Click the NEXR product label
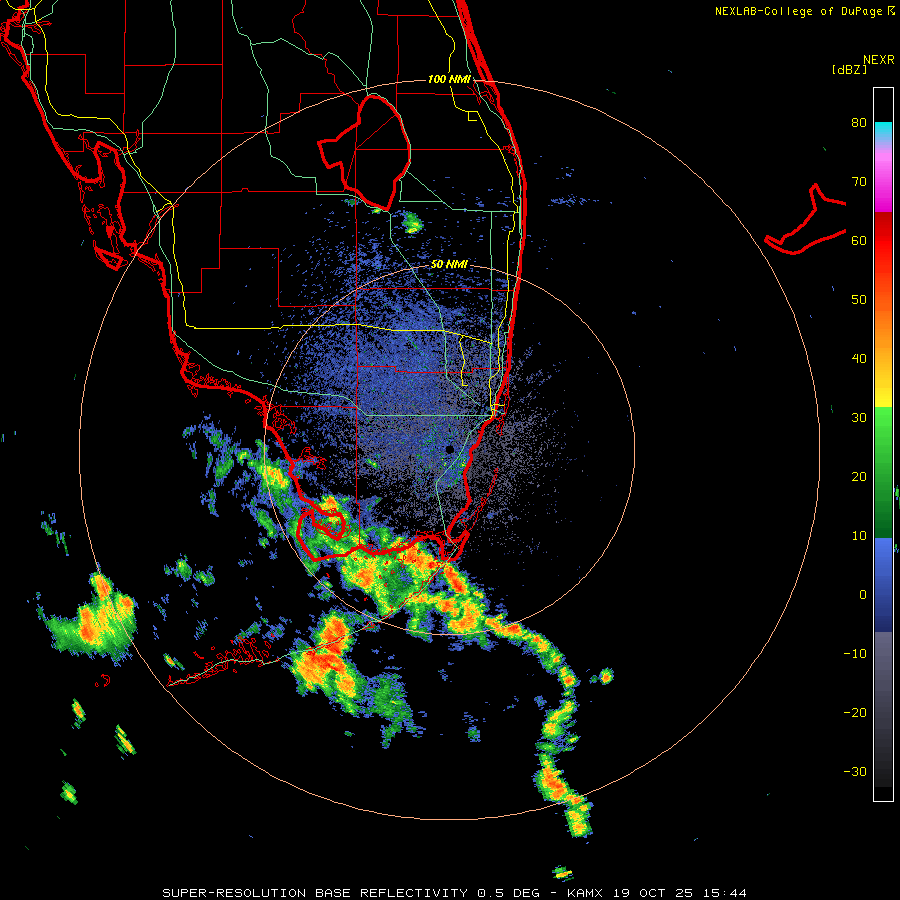The width and height of the screenshot is (900, 900). [879, 60]
